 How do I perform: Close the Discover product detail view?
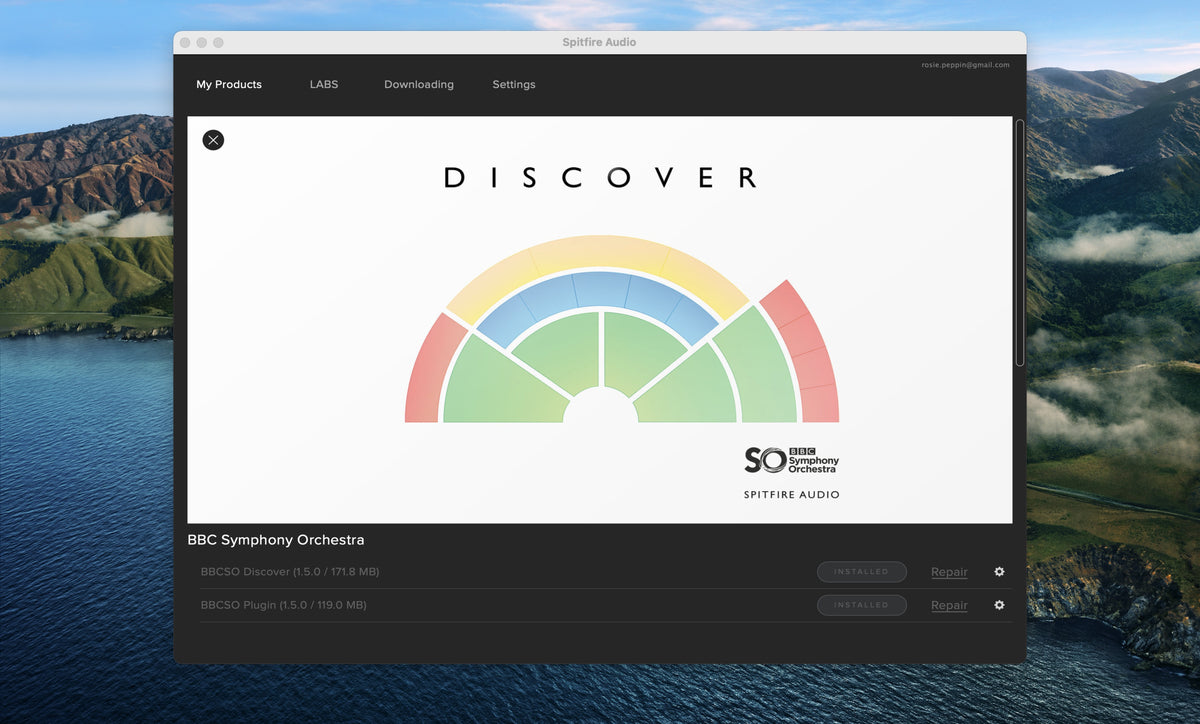click(x=213, y=140)
